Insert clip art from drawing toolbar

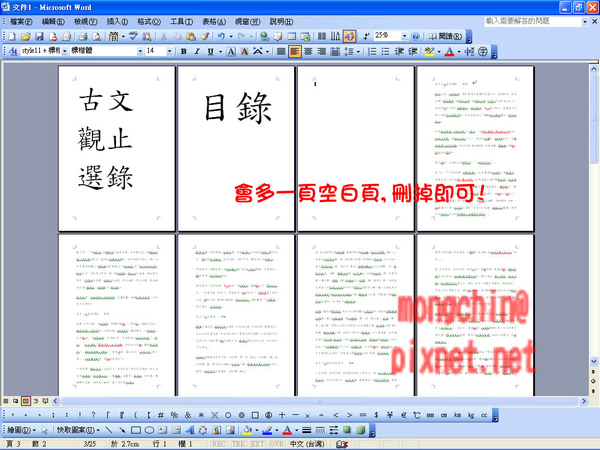point(217,430)
